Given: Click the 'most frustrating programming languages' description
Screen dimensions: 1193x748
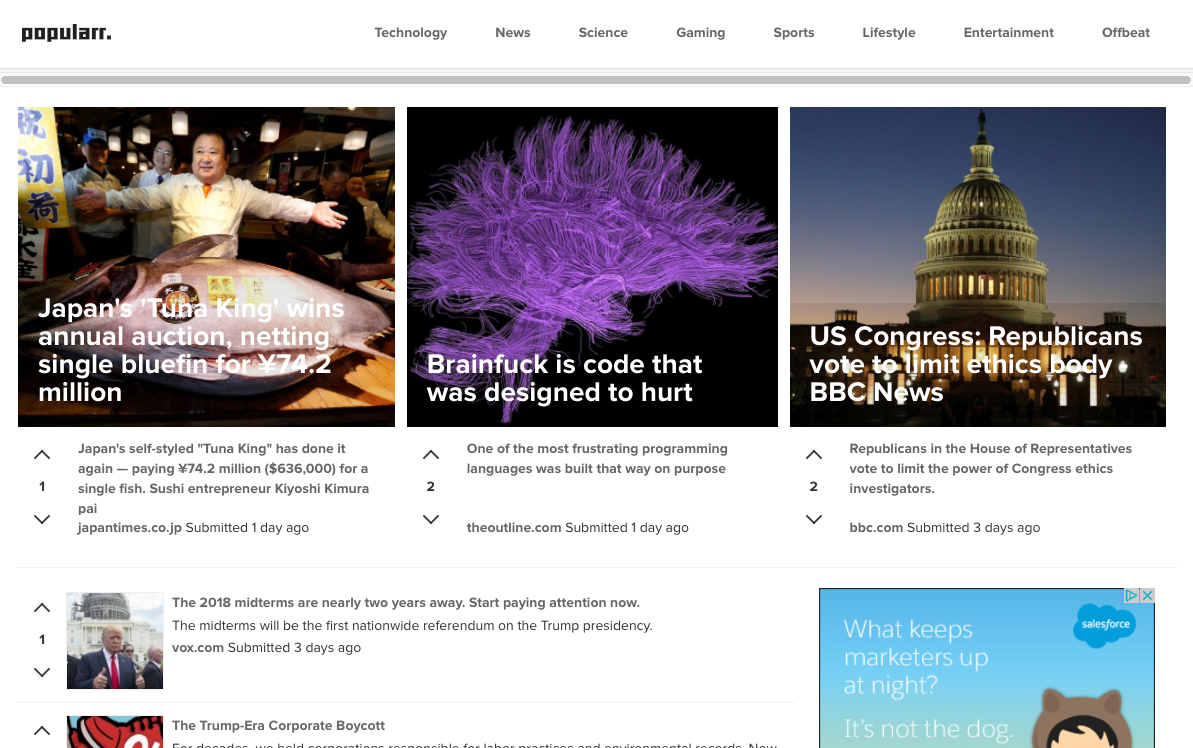Looking at the screenshot, I should pyautogui.click(x=597, y=459).
